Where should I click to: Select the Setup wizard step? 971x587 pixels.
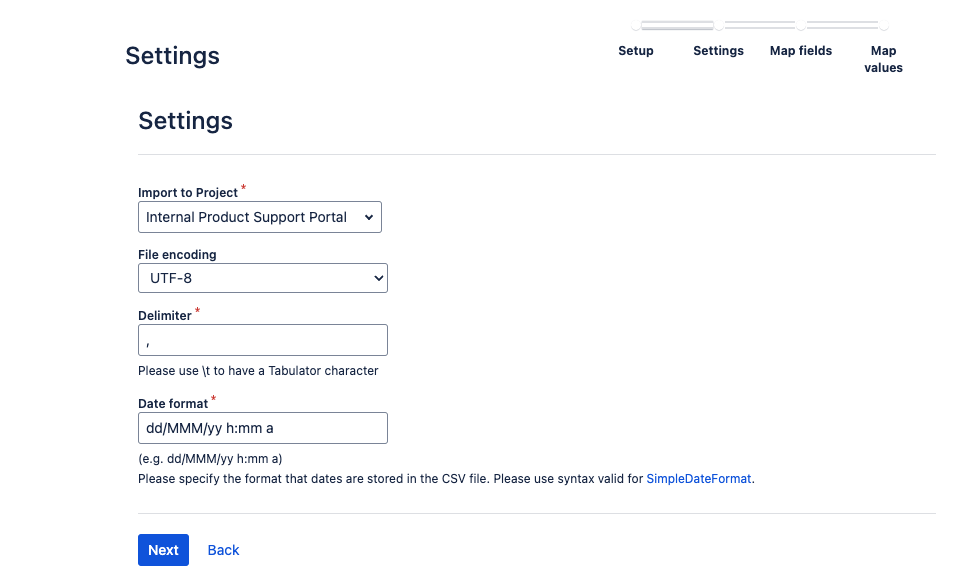pos(635,50)
